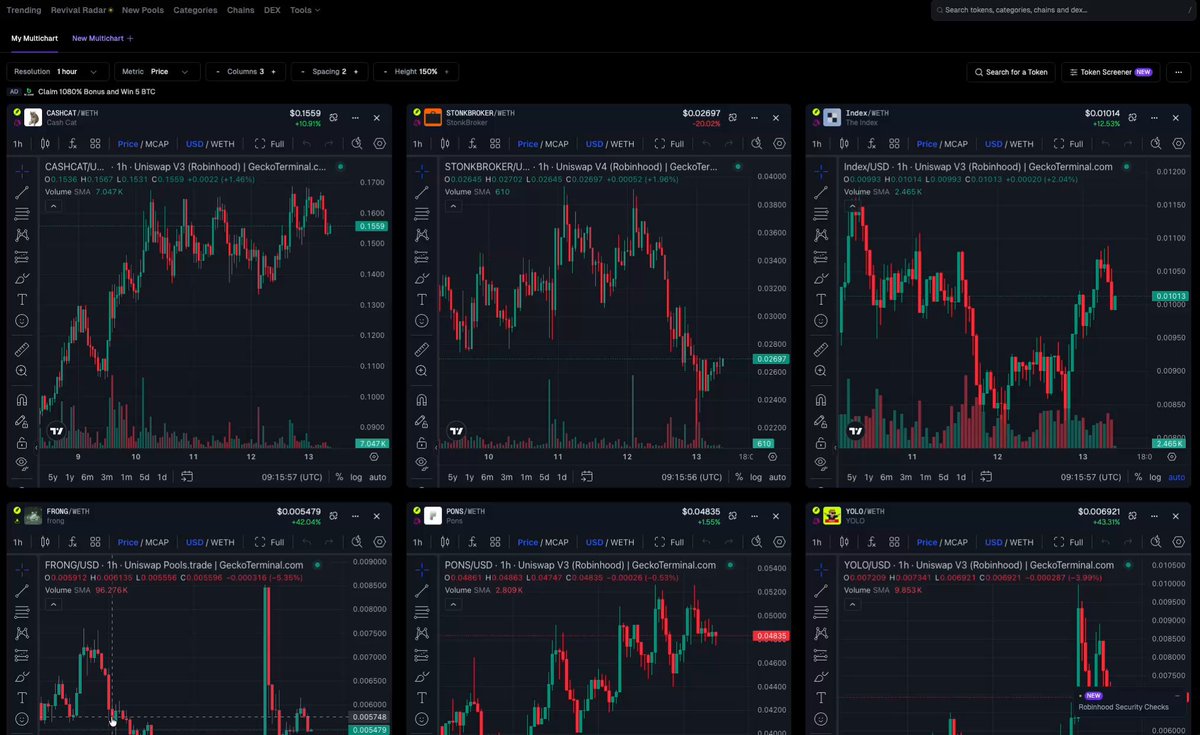Click 09:15:57 (UTC) timezone in CASHCAT chart
This screenshot has height=735, width=1200.
click(x=291, y=477)
